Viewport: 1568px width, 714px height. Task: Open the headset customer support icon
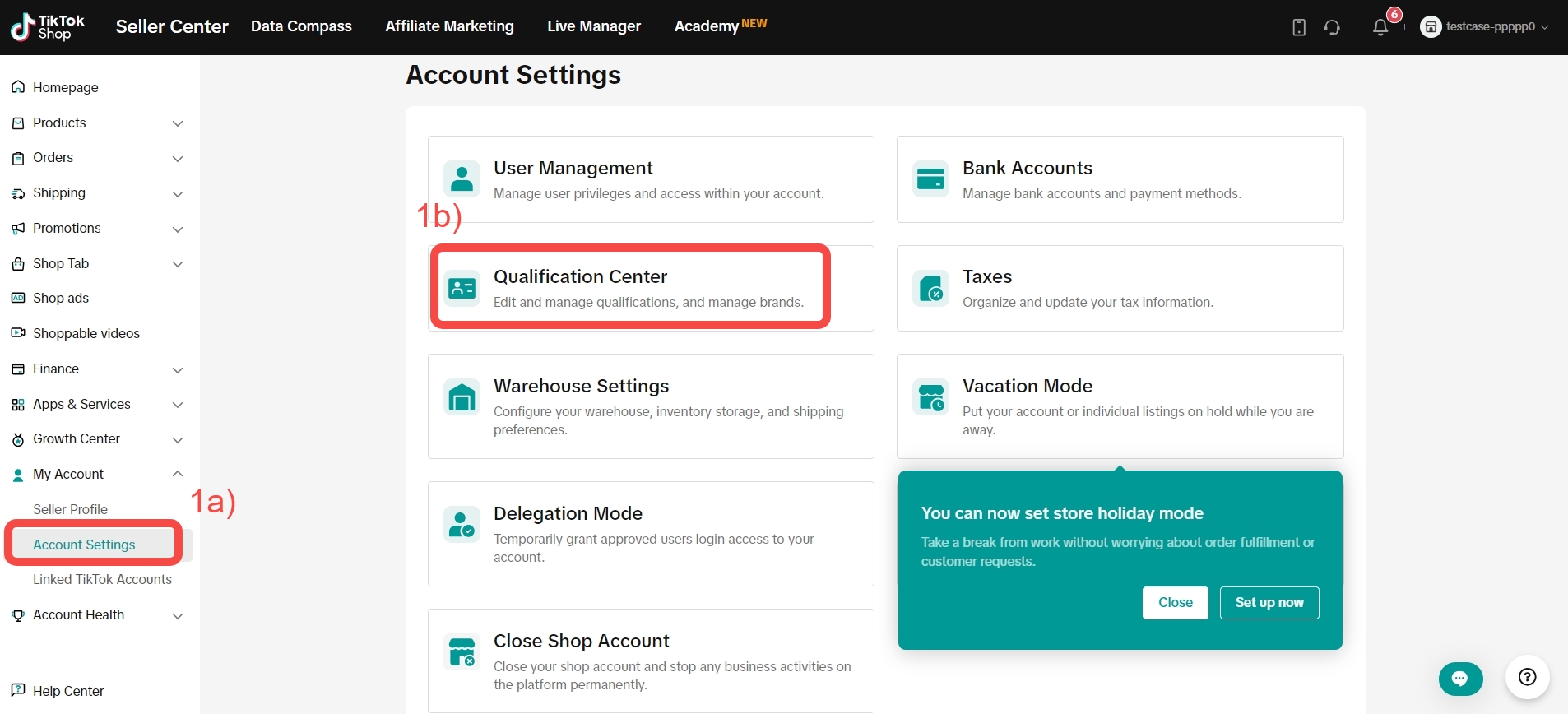(1332, 27)
